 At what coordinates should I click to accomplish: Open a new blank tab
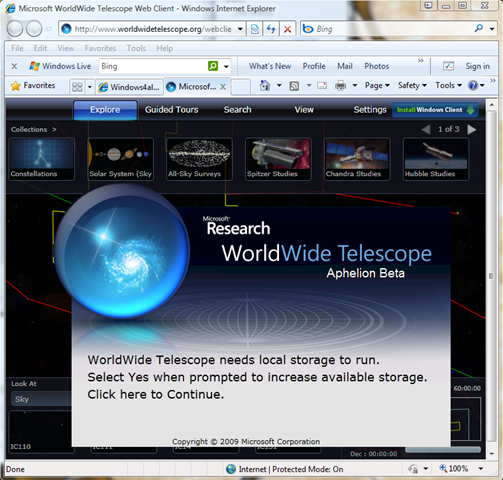point(241,87)
